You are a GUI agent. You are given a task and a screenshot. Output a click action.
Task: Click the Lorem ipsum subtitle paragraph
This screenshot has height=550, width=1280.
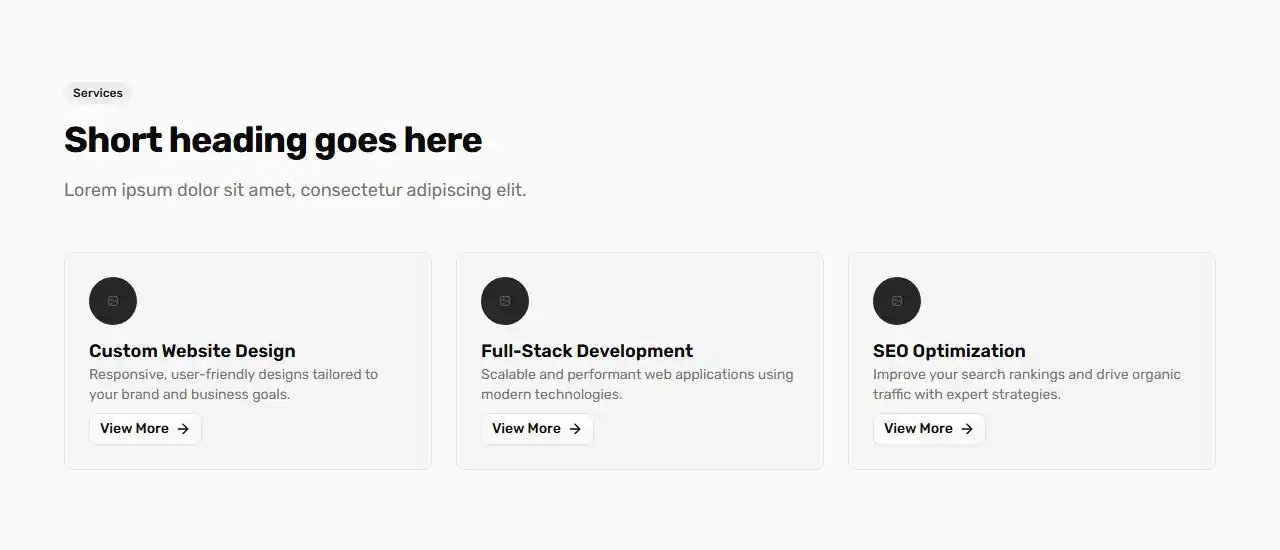pyautogui.click(x=295, y=190)
